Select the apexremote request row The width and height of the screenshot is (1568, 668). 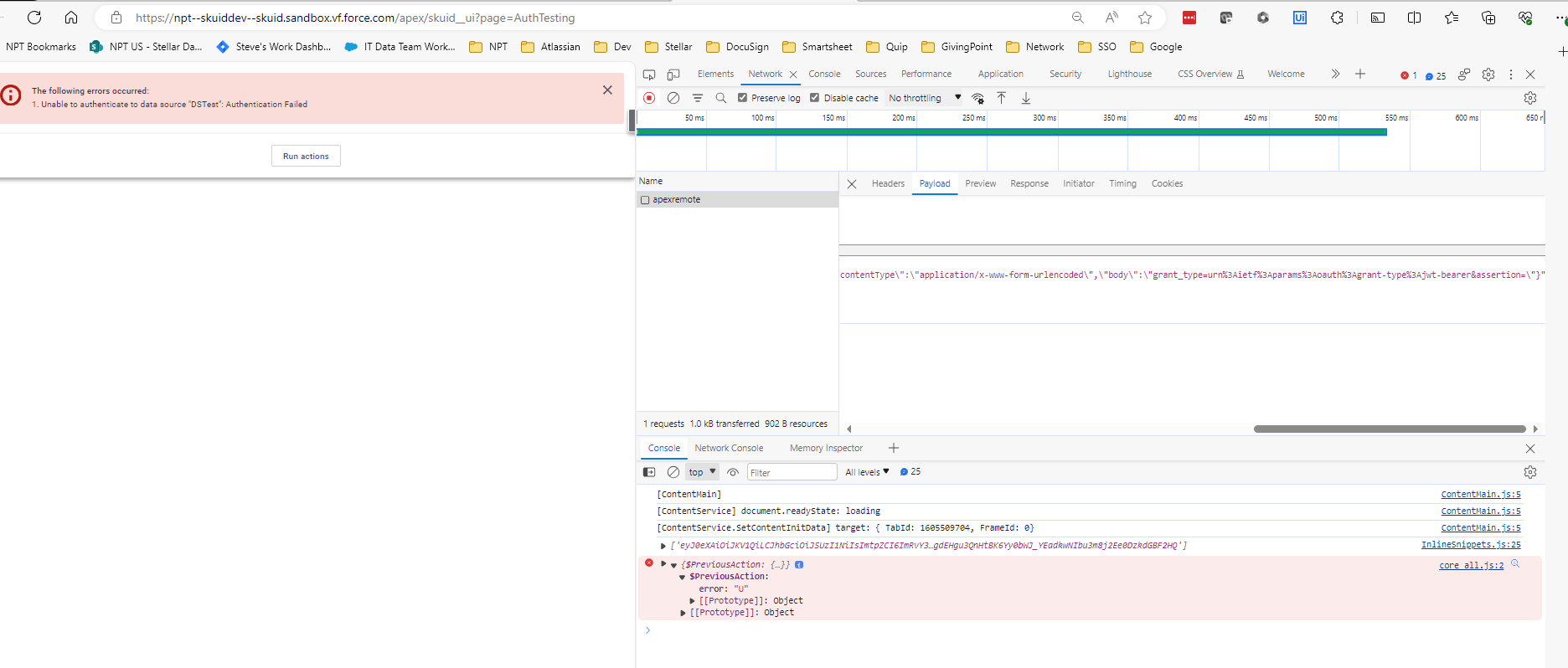pyautogui.click(x=737, y=200)
